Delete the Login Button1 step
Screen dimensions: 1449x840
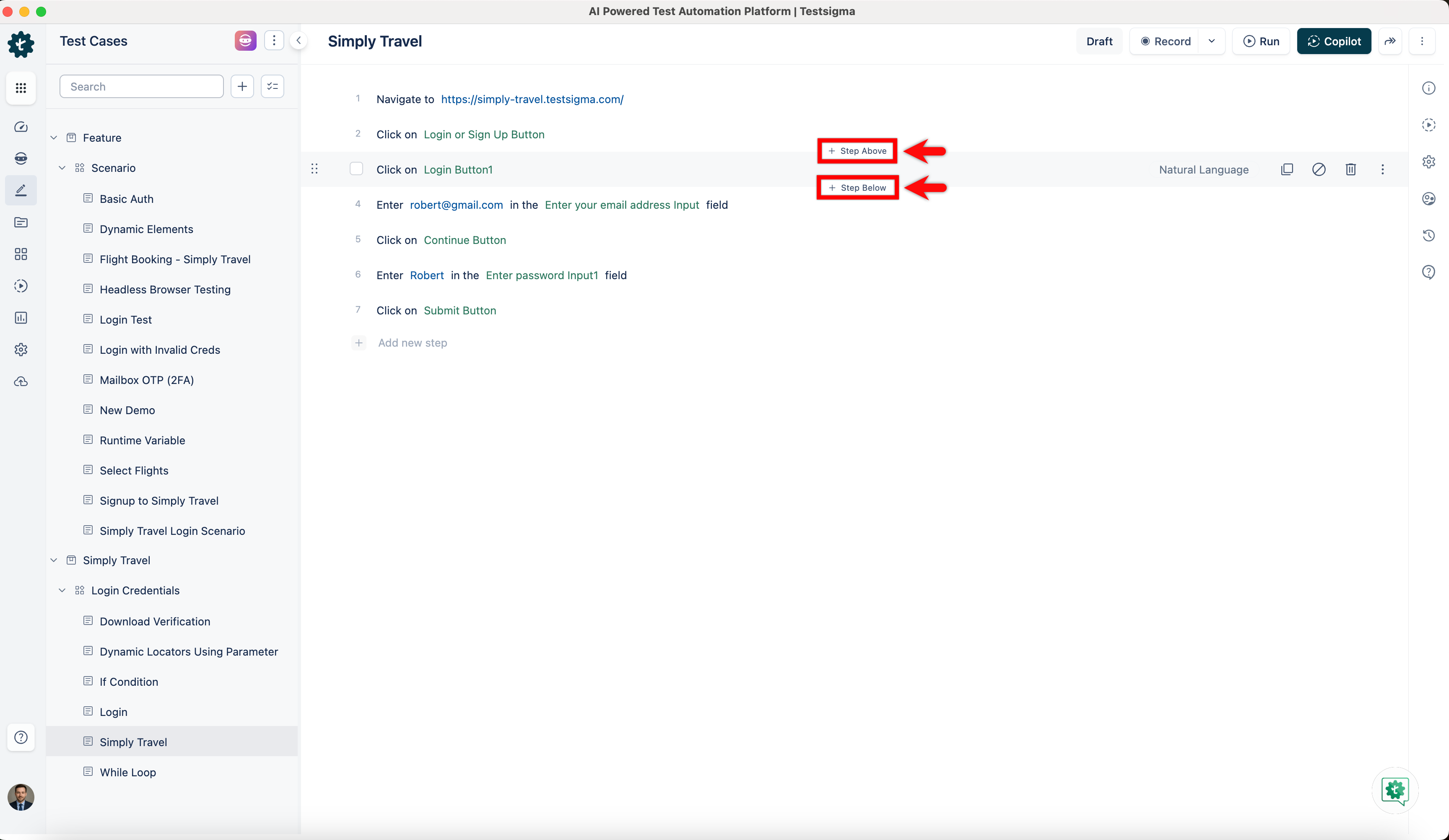coord(1350,169)
